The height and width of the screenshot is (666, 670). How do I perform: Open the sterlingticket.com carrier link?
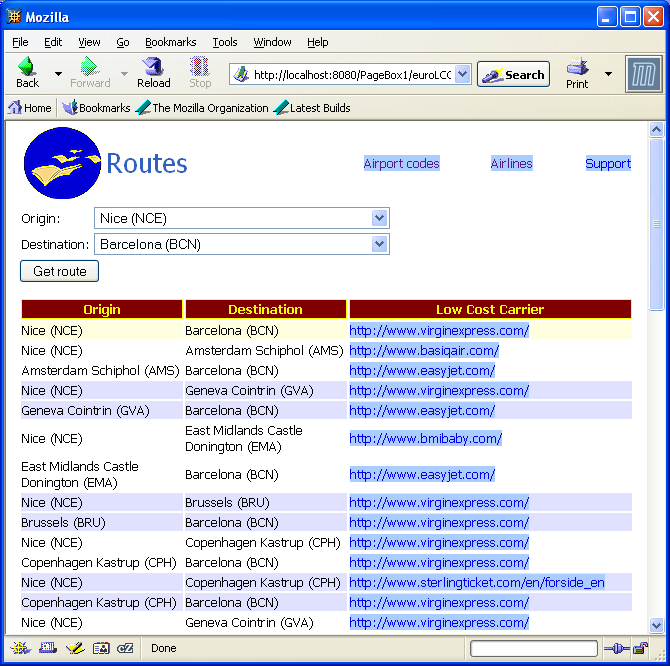pyautogui.click(x=477, y=583)
